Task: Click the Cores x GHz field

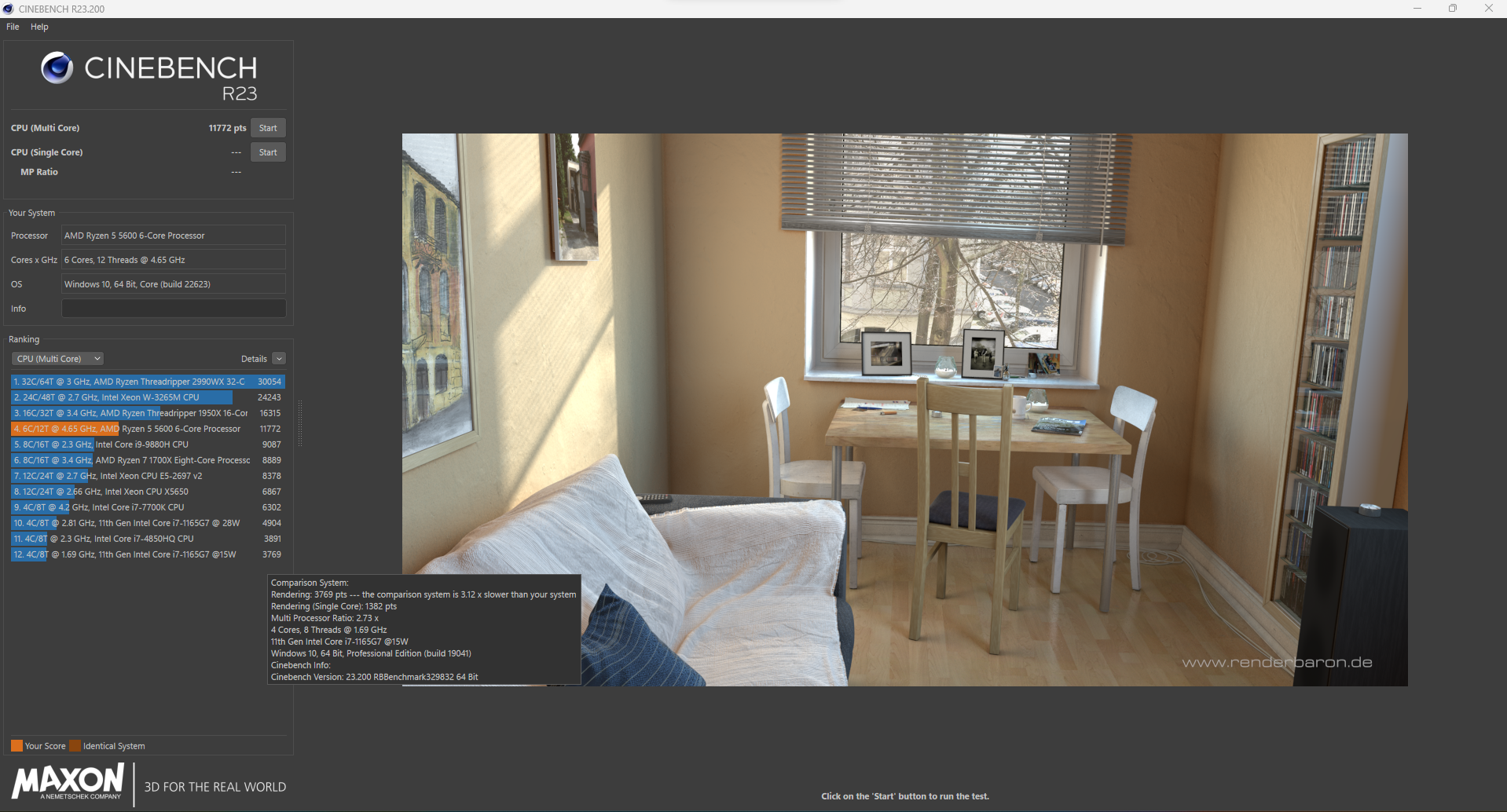Action: (174, 260)
